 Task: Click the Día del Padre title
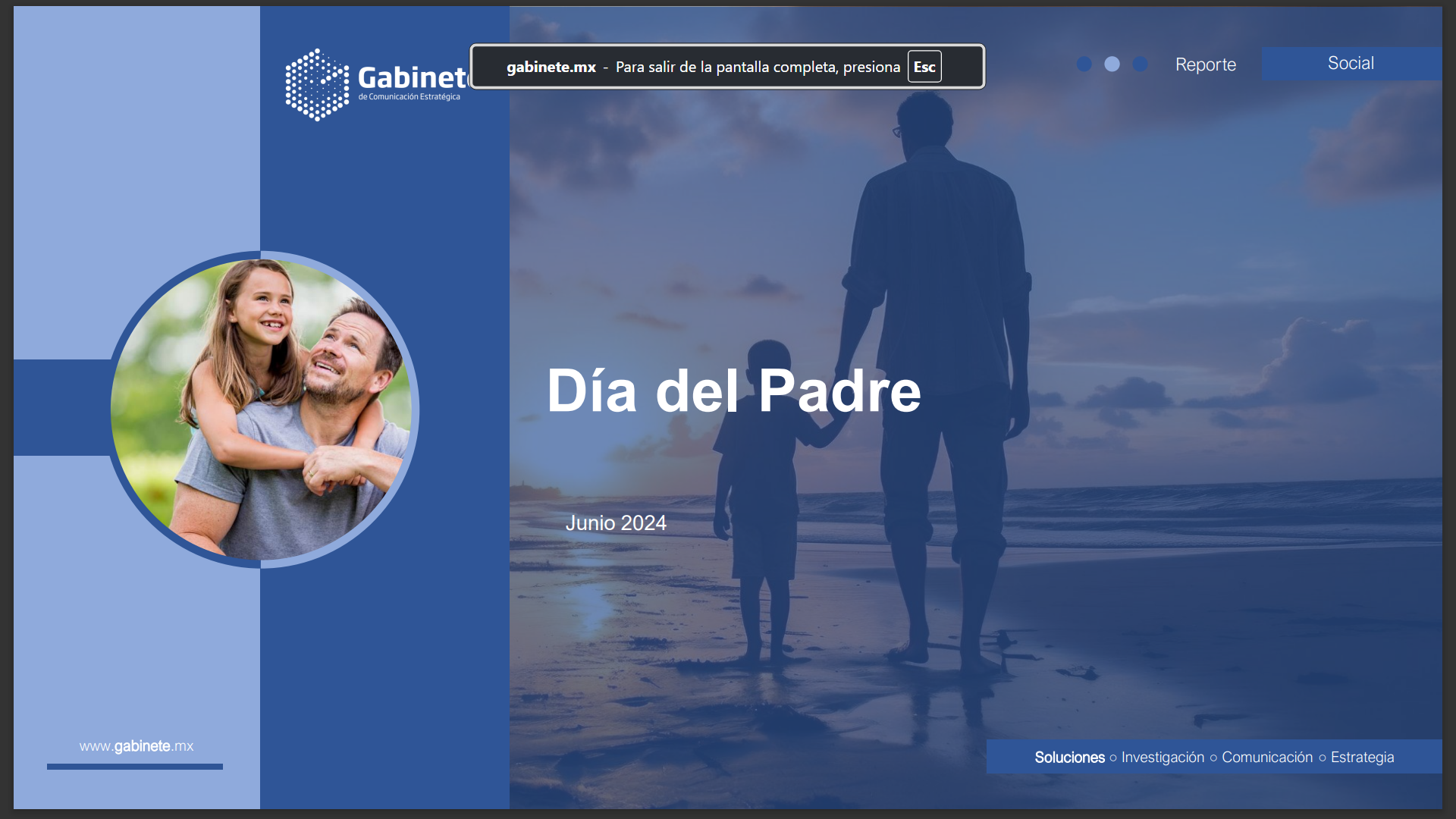click(733, 391)
